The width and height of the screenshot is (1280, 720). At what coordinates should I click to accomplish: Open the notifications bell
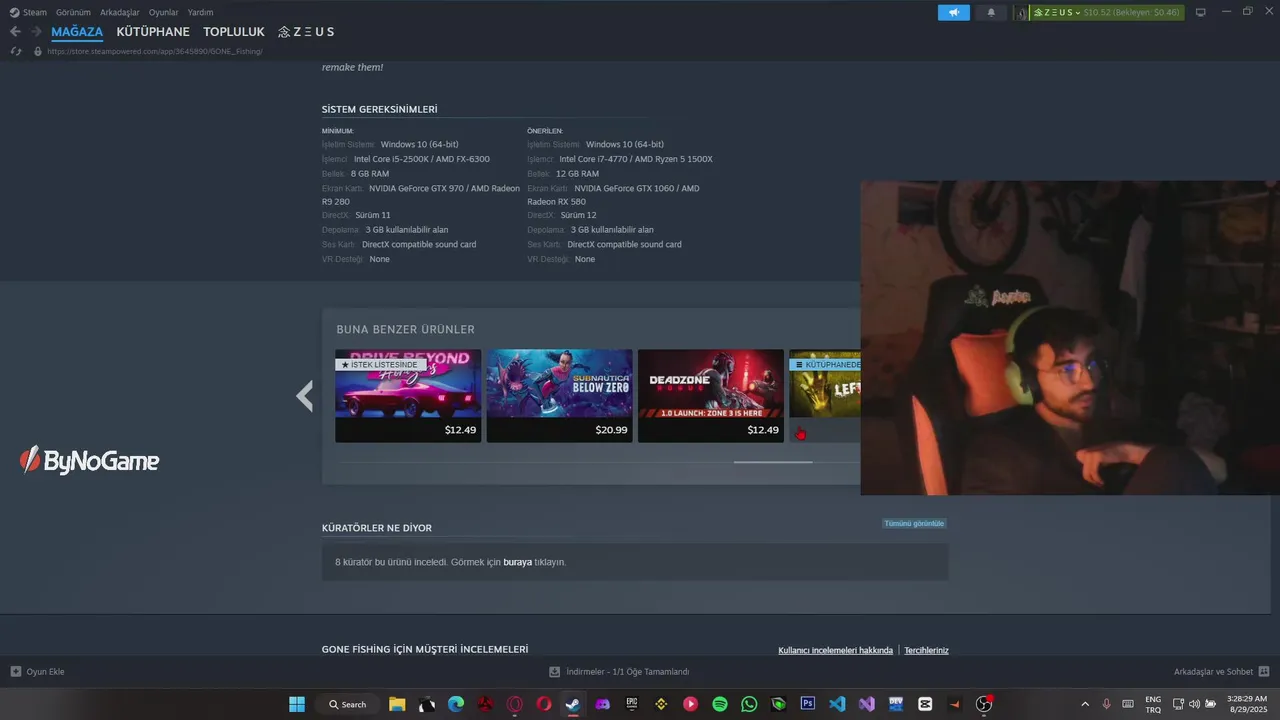coord(991,12)
